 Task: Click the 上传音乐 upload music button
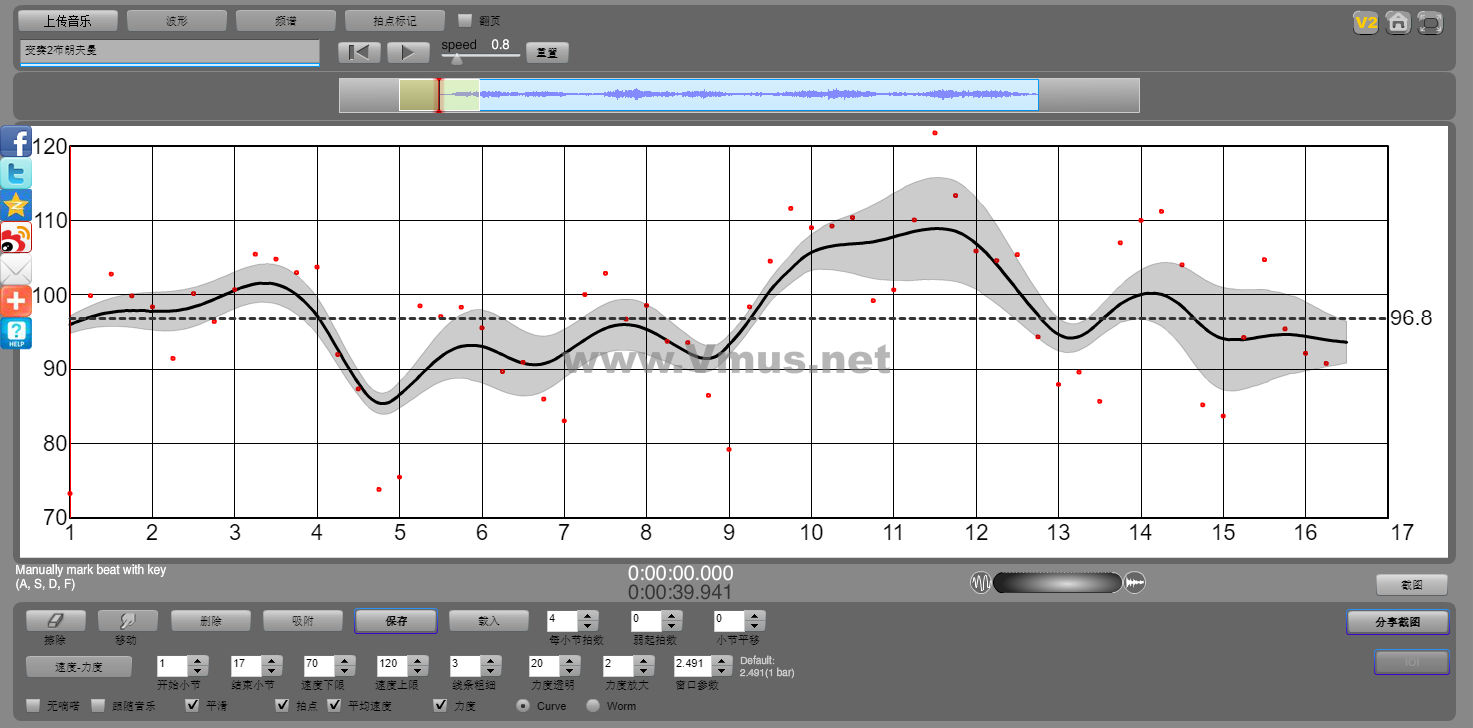(68, 21)
